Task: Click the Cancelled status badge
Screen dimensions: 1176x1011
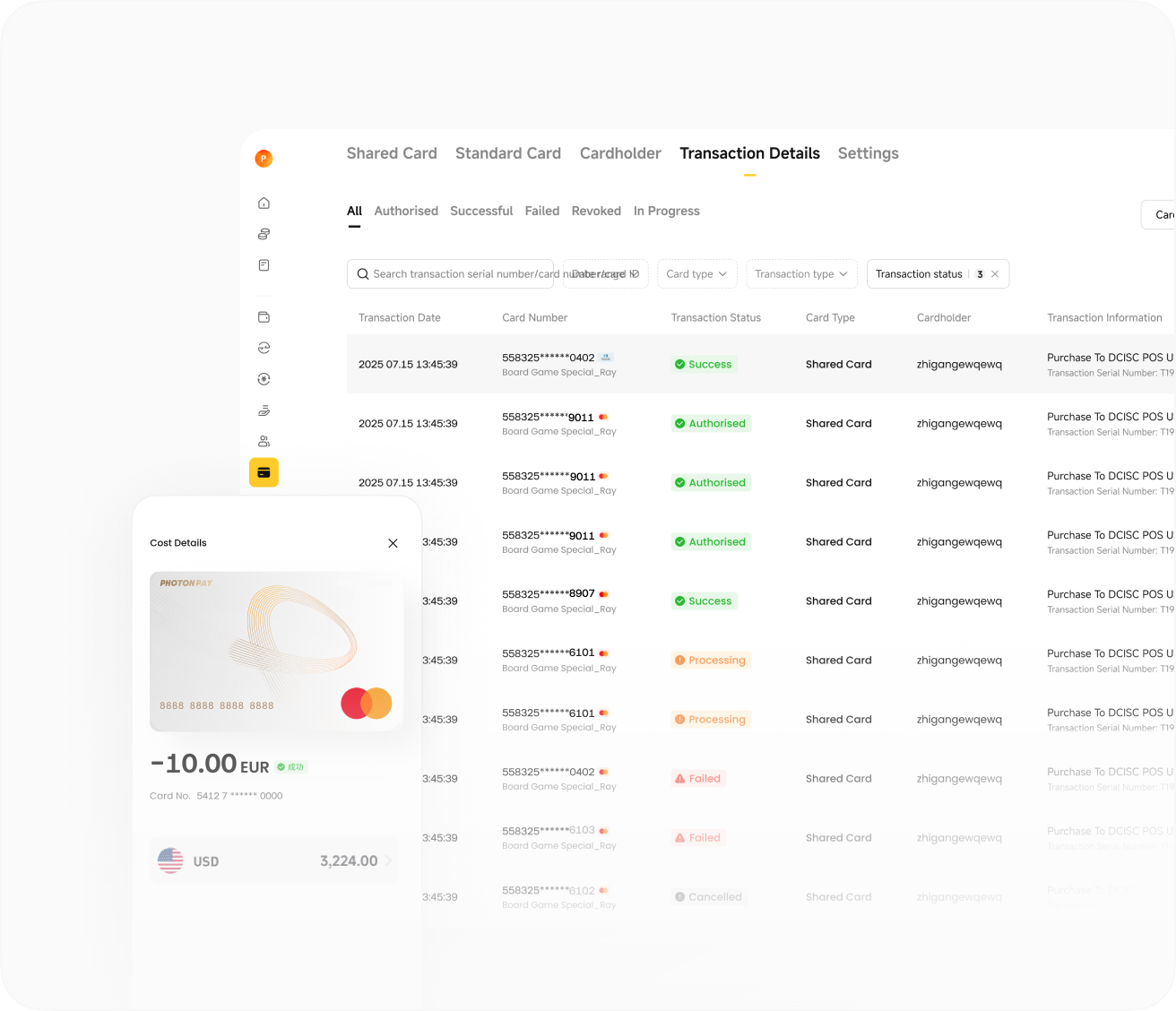Action: 709,897
